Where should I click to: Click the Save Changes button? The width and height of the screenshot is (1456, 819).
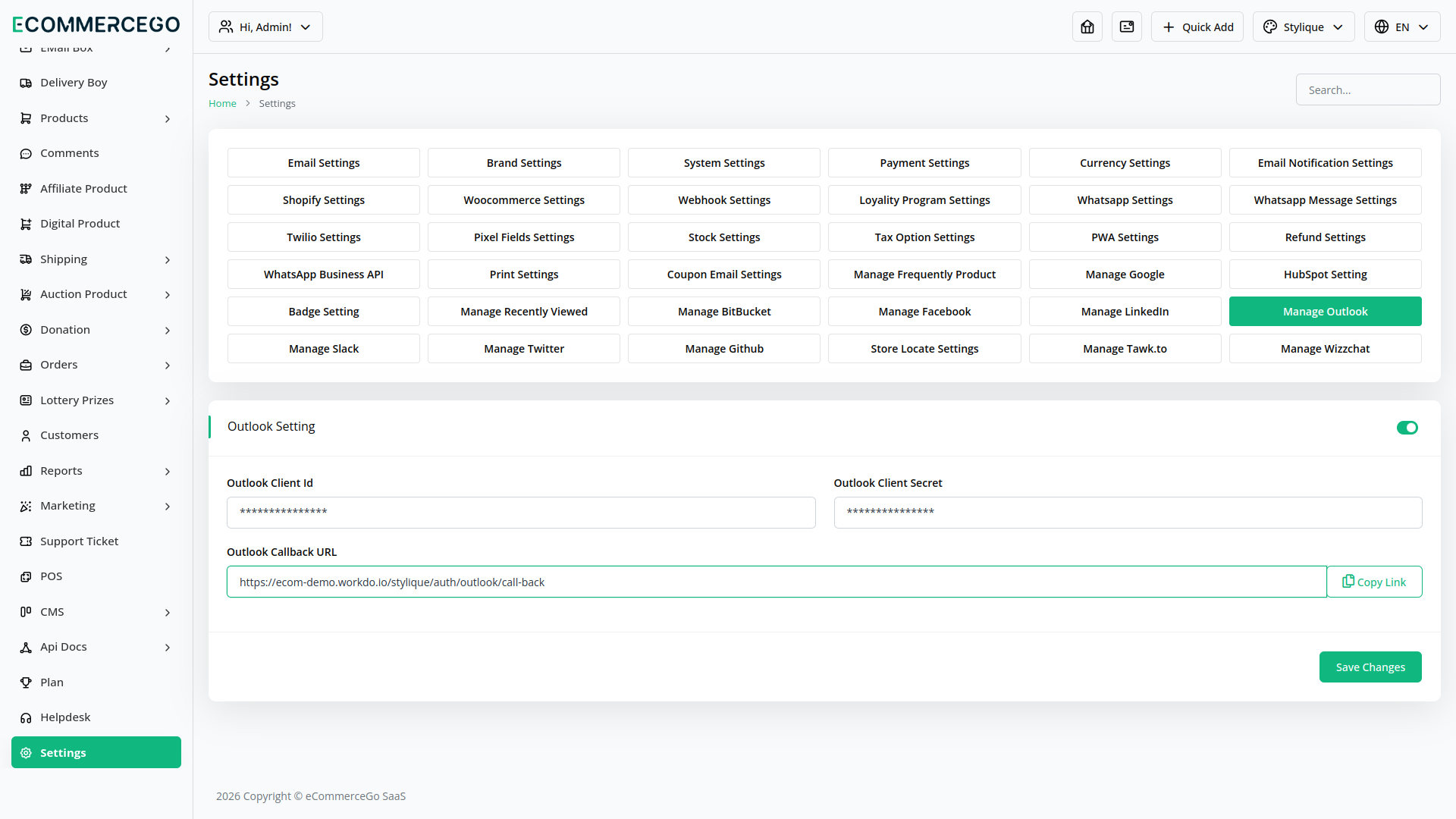(1370, 667)
